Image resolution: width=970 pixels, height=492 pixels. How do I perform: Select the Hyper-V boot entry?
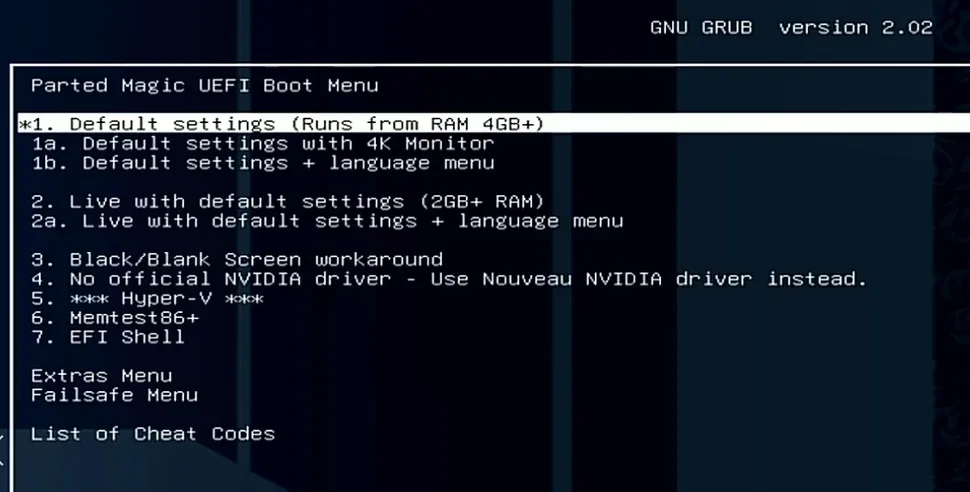148,298
